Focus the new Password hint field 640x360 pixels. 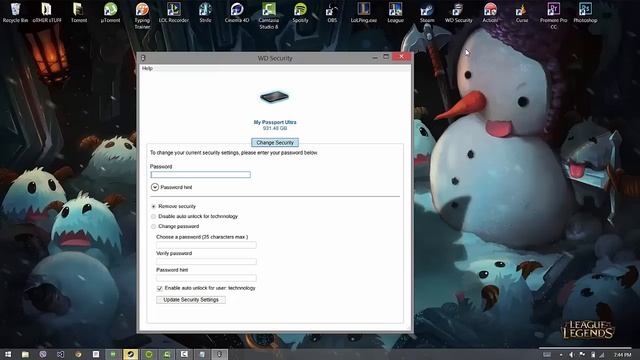click(206, 278)
